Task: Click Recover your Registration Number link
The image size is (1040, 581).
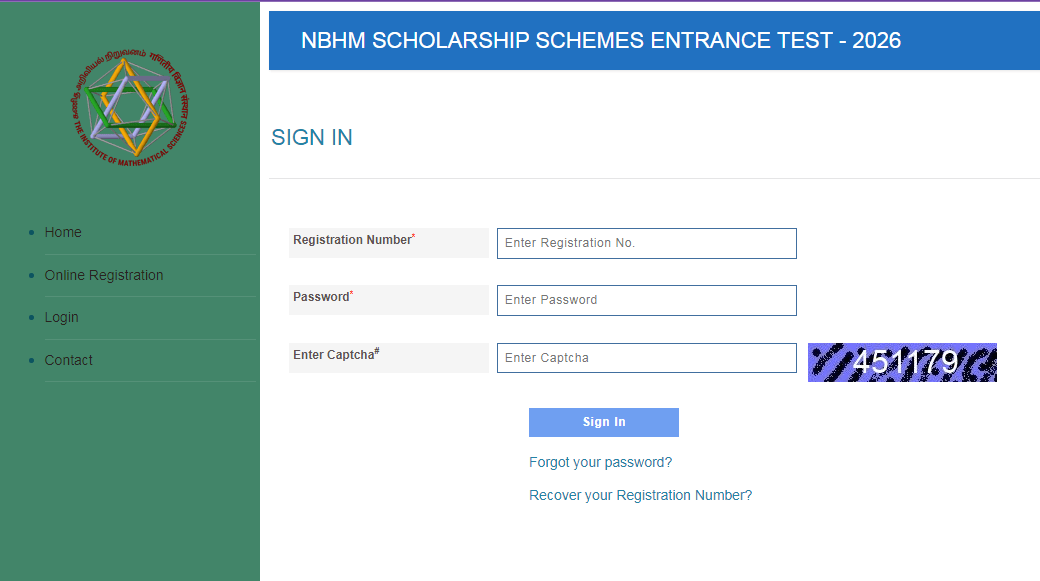Action: (x=640, y=495)
